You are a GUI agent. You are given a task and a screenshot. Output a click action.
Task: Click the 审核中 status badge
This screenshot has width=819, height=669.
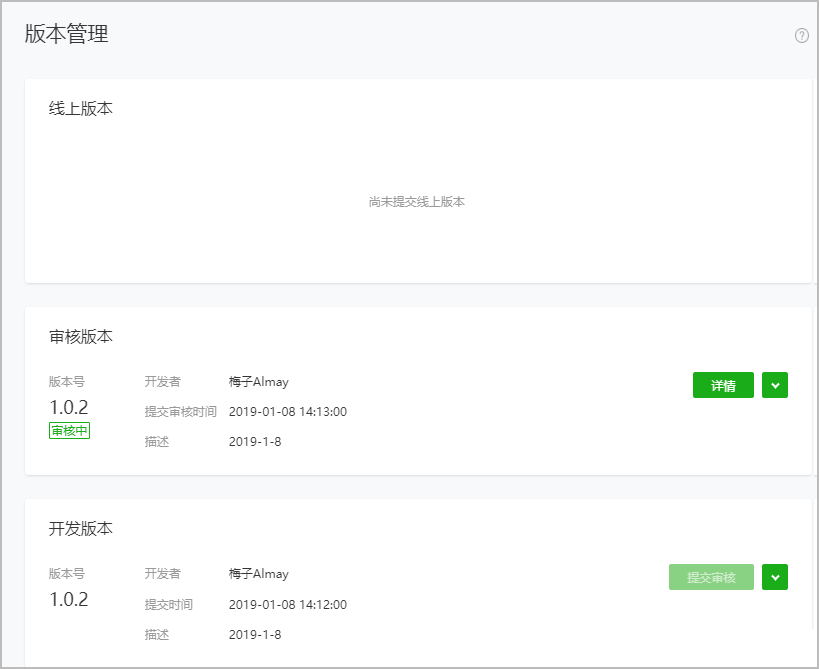click(68, 430)
